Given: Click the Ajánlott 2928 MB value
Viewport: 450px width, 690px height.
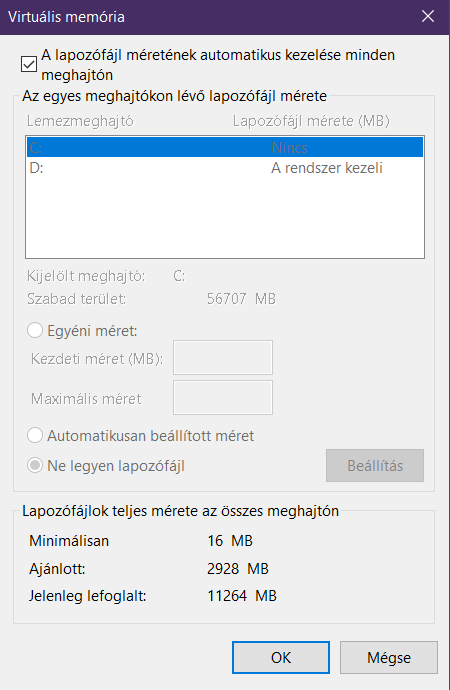Looking at the screenshot, I should coord(238,569).
